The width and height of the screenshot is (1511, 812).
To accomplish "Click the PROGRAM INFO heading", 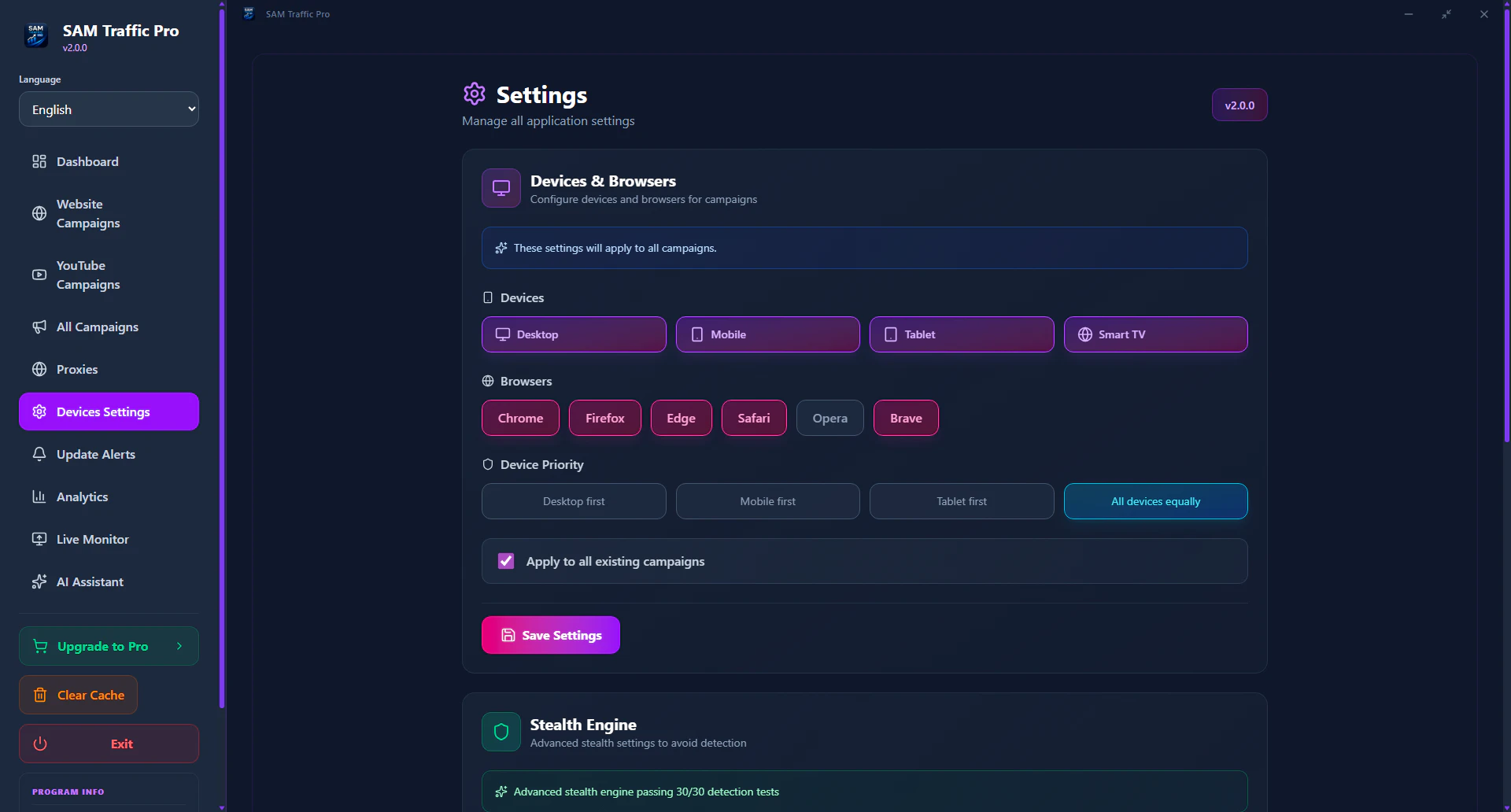I will pos(68,792).
